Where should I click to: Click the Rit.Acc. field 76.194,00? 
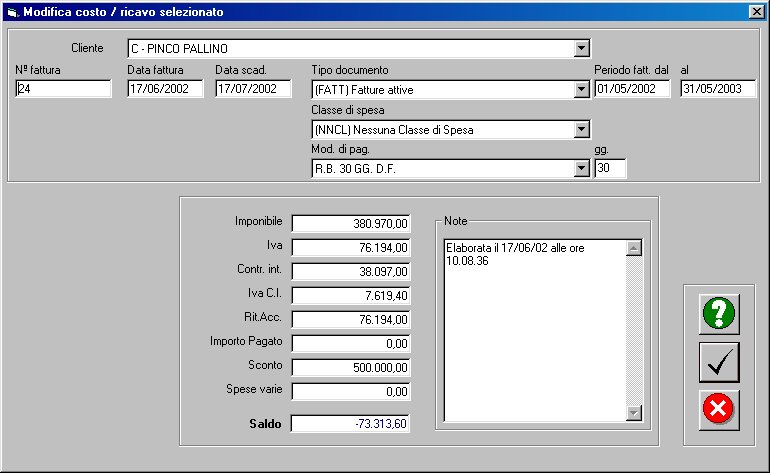[x=351, y=319]
